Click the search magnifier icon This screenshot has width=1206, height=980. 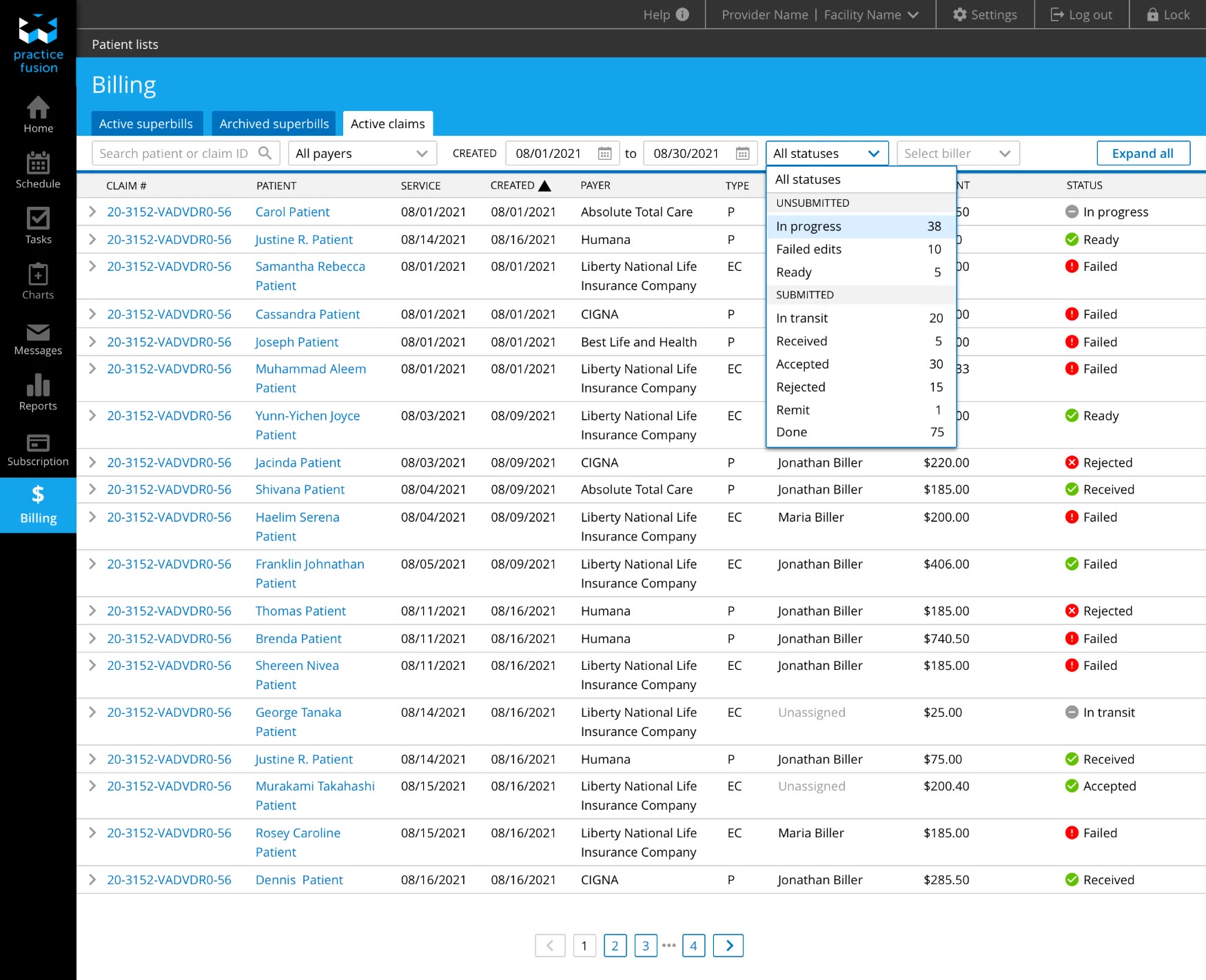[x=265, y=153]
